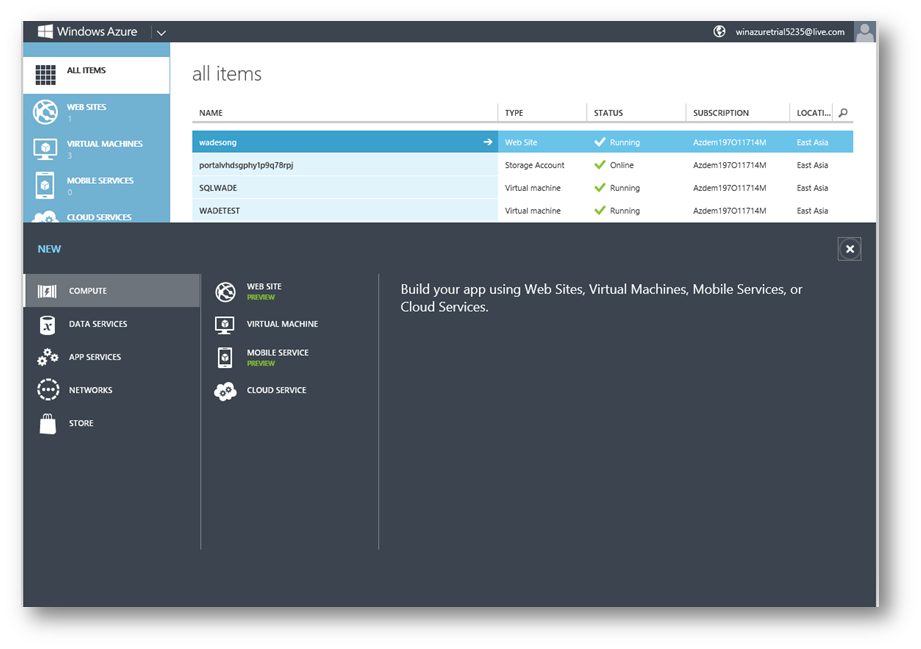Click the subscription cell for SQLWADE
The height and width of the screenshot is (649, 921).
(730, 188)
